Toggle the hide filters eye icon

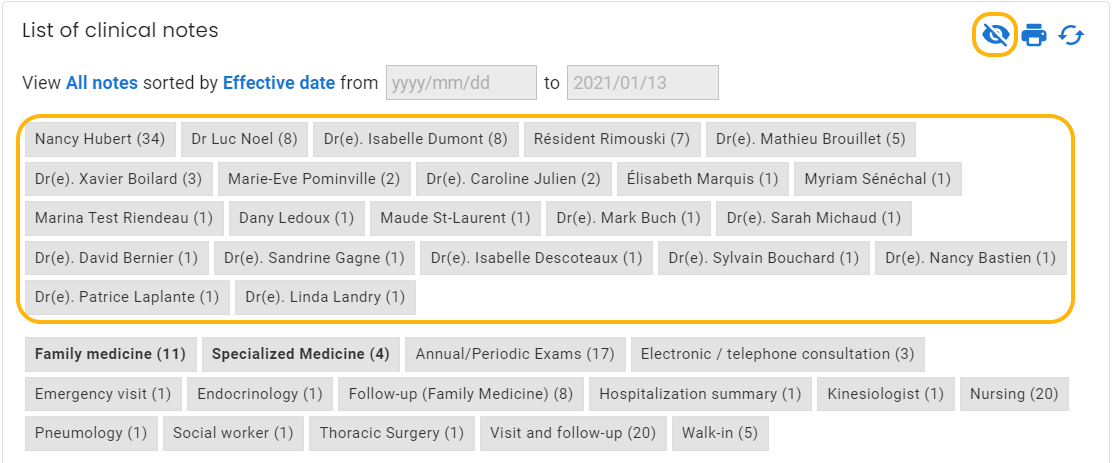(x=995, y=34)
